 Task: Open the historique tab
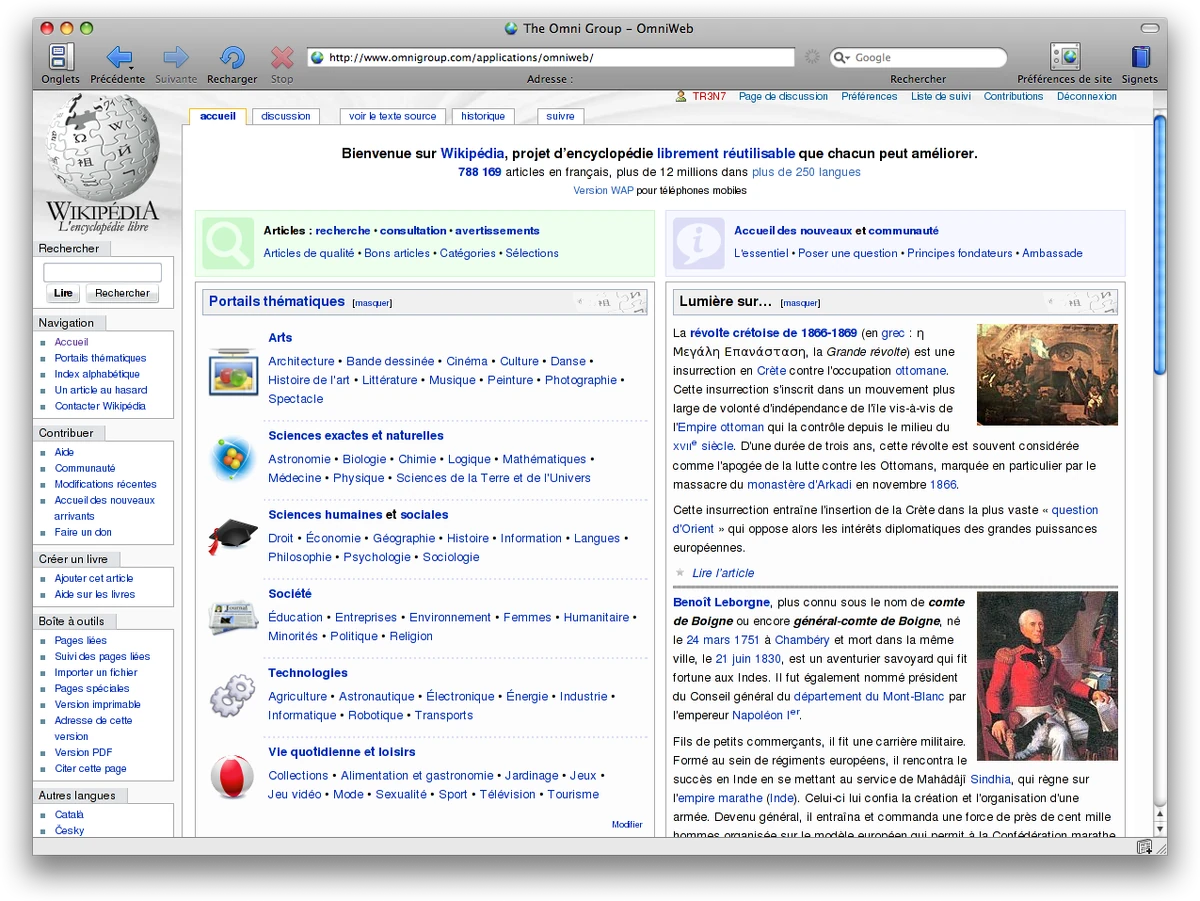point(483,116)
